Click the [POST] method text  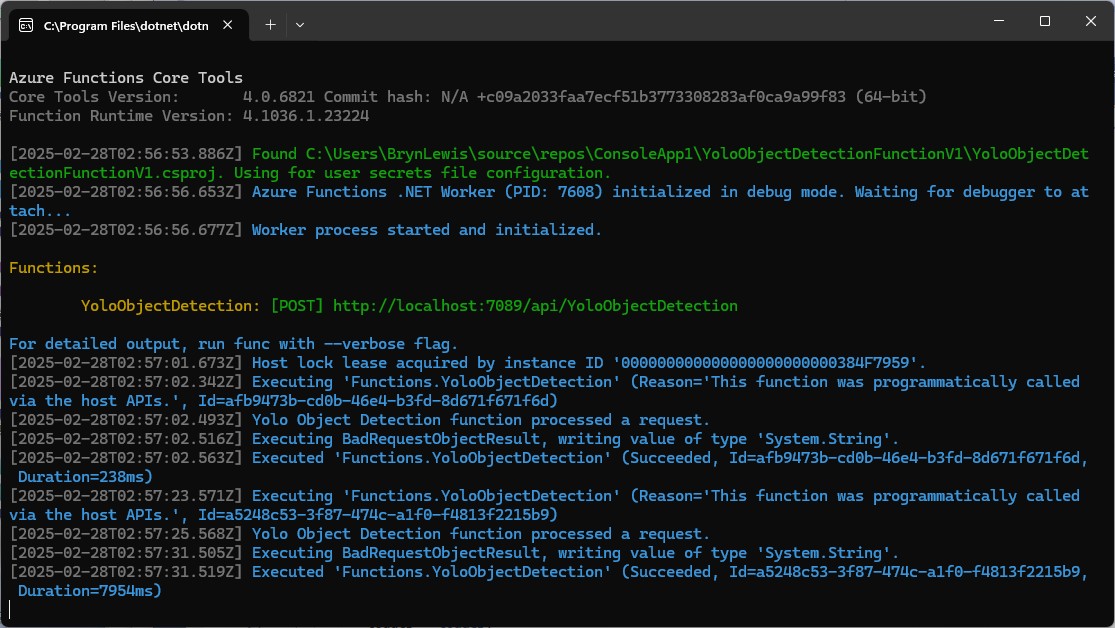(x=297, y=306)
